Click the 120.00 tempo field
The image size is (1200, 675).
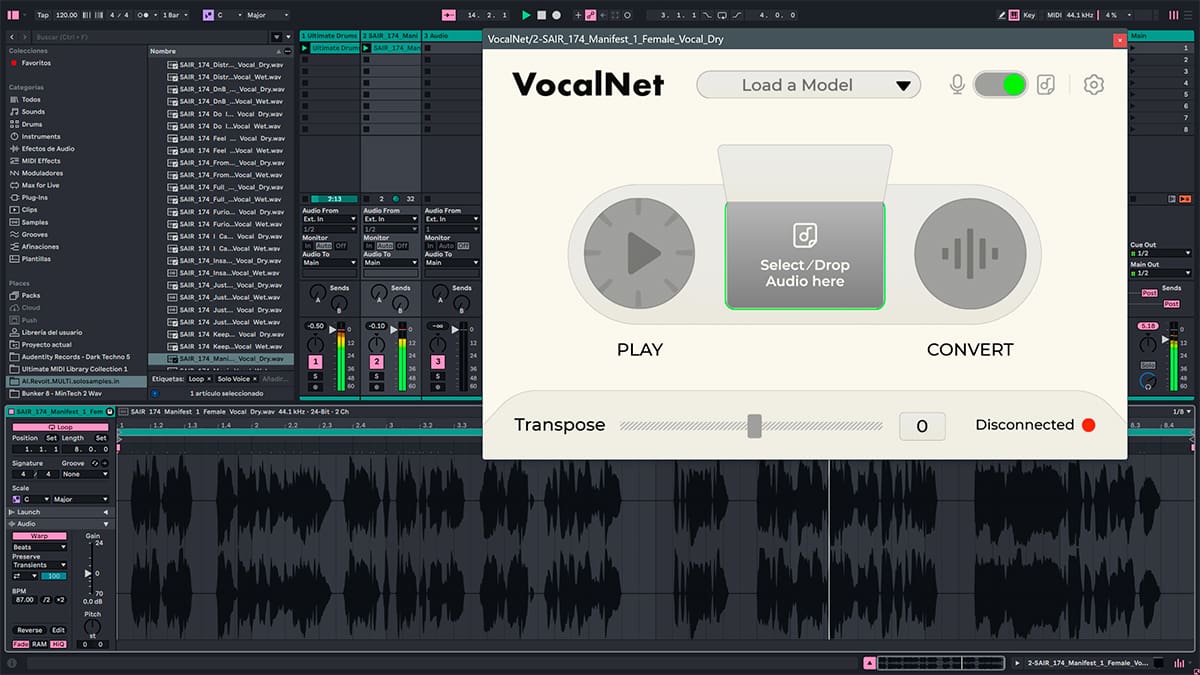pos(67,15)
